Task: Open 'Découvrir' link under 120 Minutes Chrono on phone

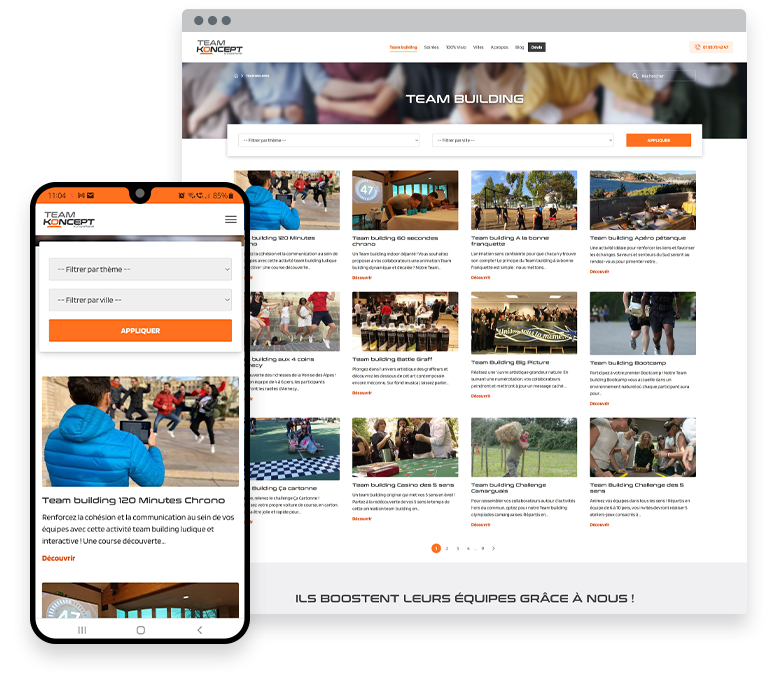Action: (59, 558)
